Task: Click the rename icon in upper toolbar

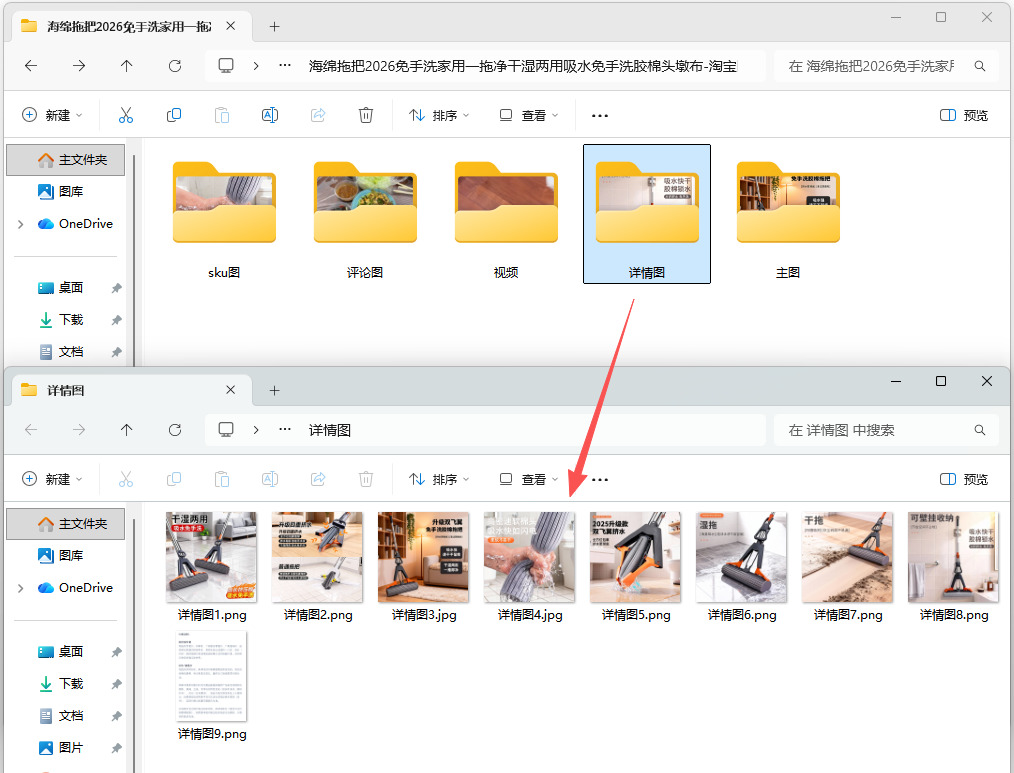Action: 270,115
